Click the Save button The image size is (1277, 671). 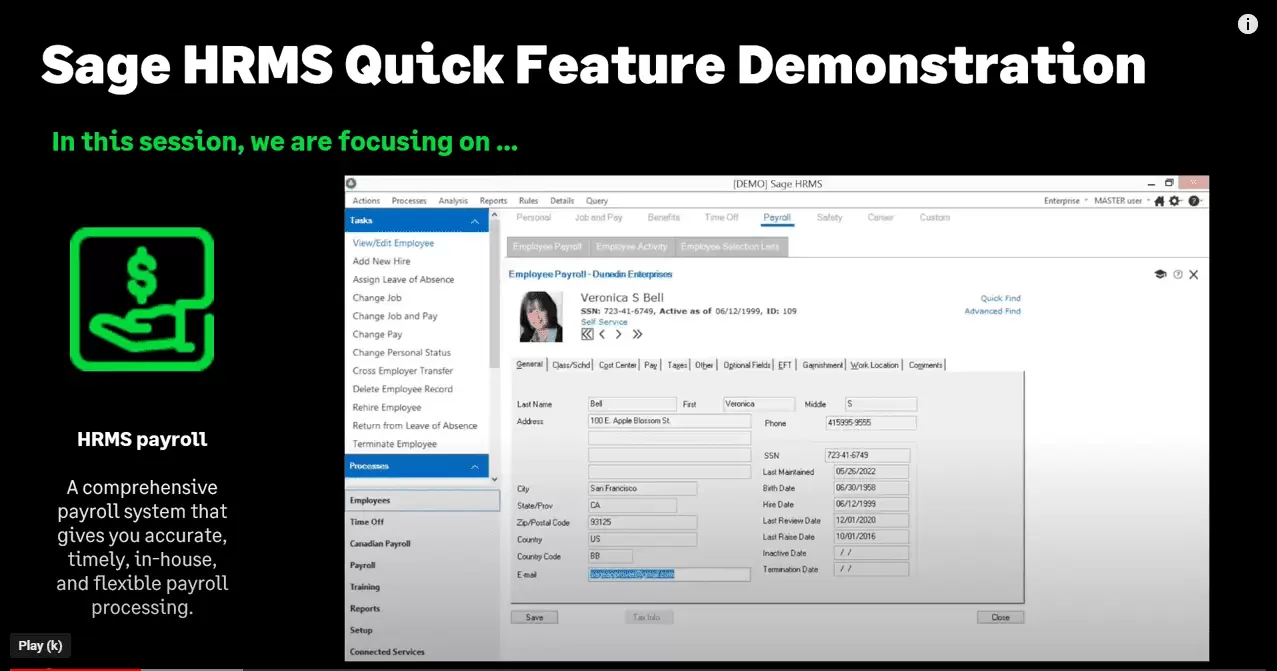(534, 617)
